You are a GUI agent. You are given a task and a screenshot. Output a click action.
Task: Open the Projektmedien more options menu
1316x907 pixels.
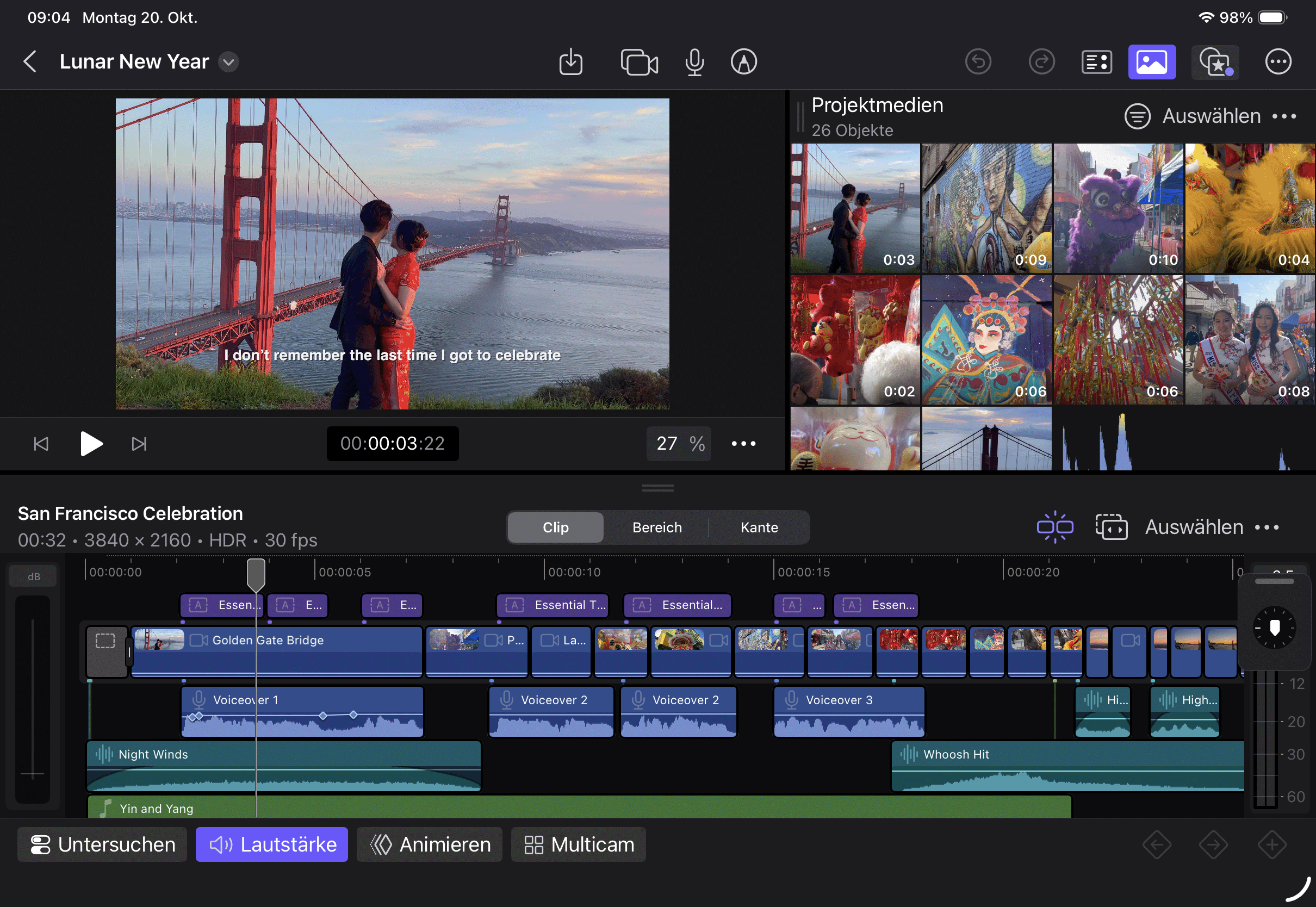coord(1284,116)
